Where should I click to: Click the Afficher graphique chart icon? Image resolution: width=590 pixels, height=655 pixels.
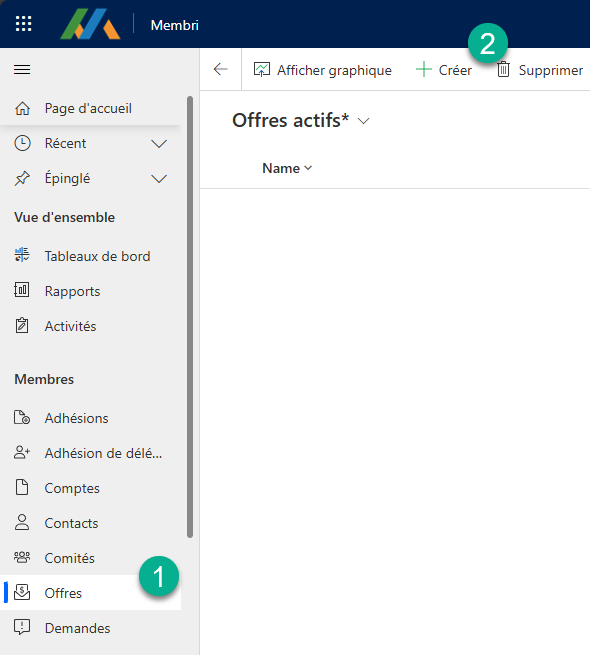pos(262,70)
